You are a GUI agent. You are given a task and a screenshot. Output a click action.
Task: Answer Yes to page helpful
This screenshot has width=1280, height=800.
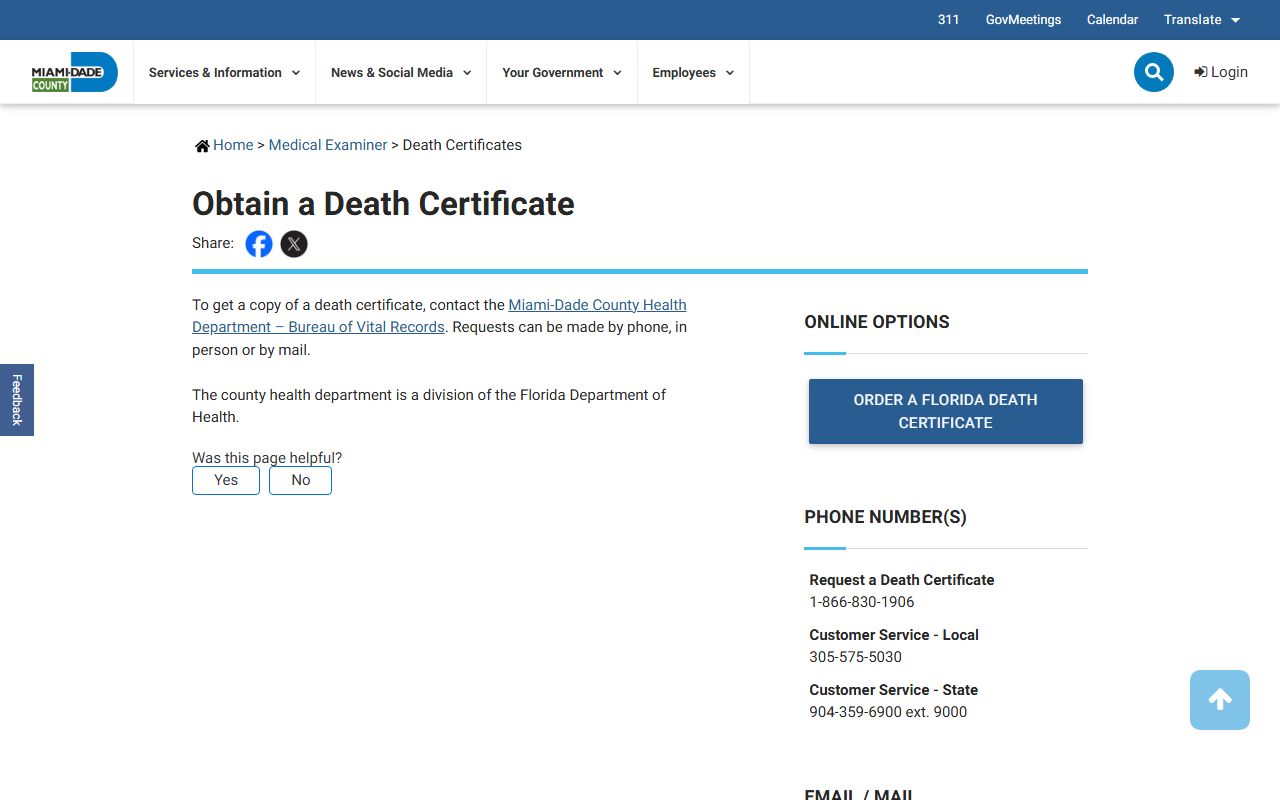pos(226,480)
